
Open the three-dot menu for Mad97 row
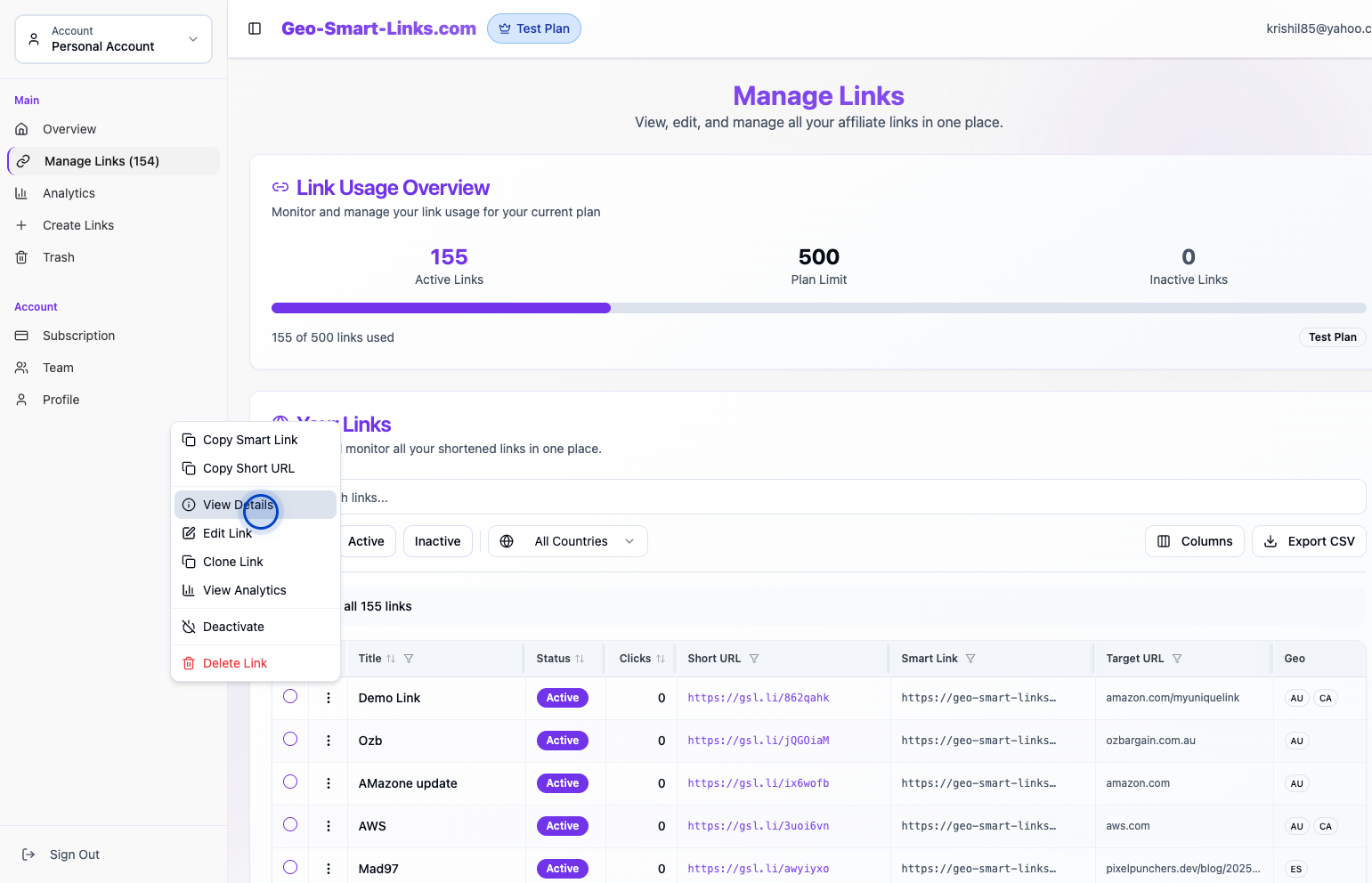pyautogui.click(x=329, y=869)
